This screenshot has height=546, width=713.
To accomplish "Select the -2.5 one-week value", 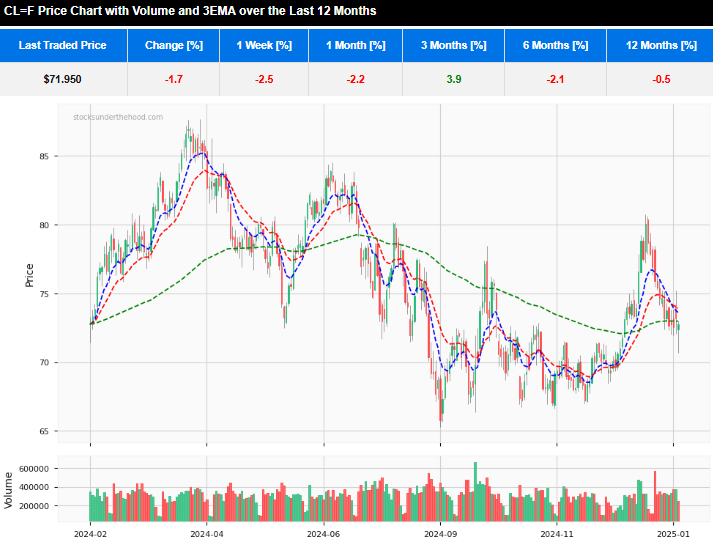I will [x=264, y=79].
